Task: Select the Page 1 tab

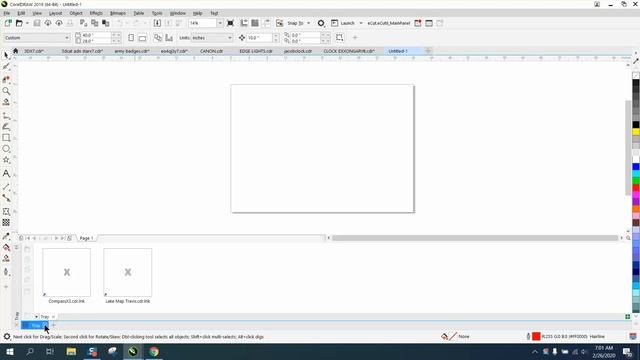Action: click(x=86, y=238)
